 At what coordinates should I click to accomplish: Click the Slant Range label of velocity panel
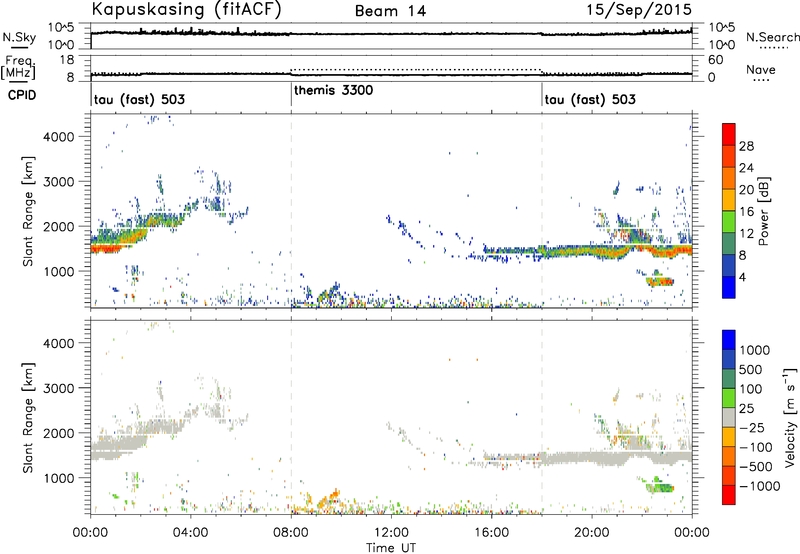28,417
